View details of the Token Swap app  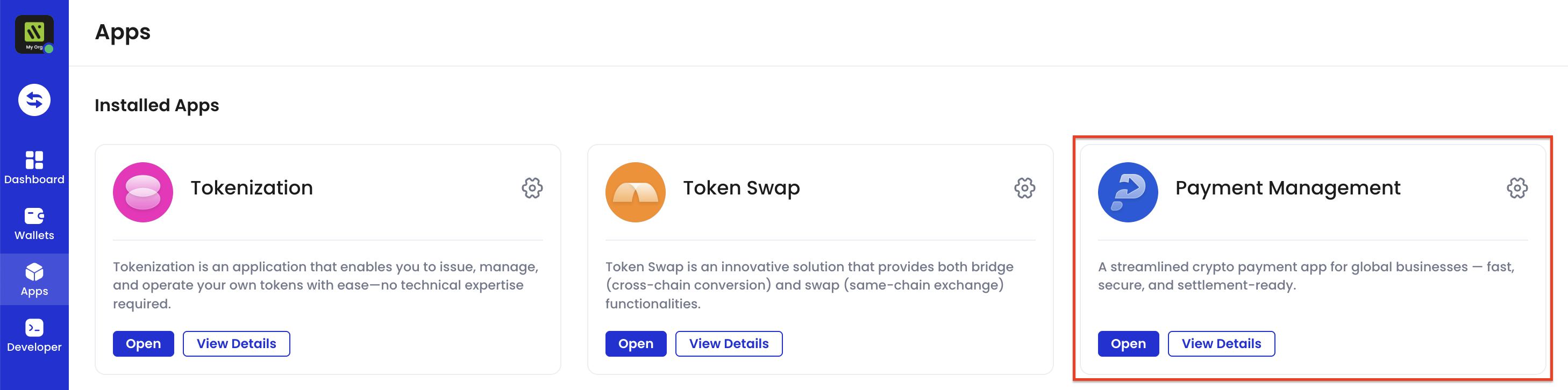(729, 343)
